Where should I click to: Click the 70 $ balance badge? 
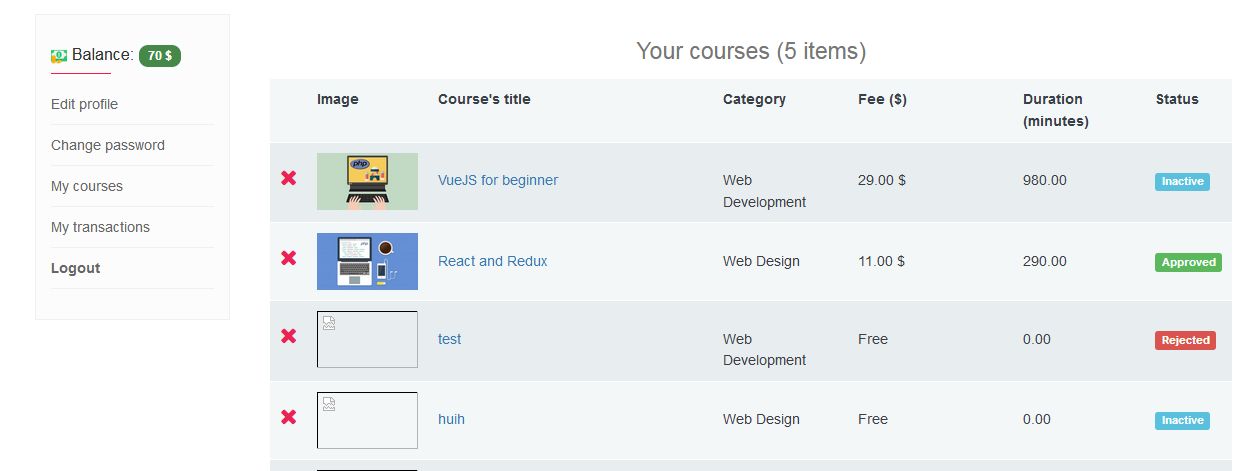[160, 56]
